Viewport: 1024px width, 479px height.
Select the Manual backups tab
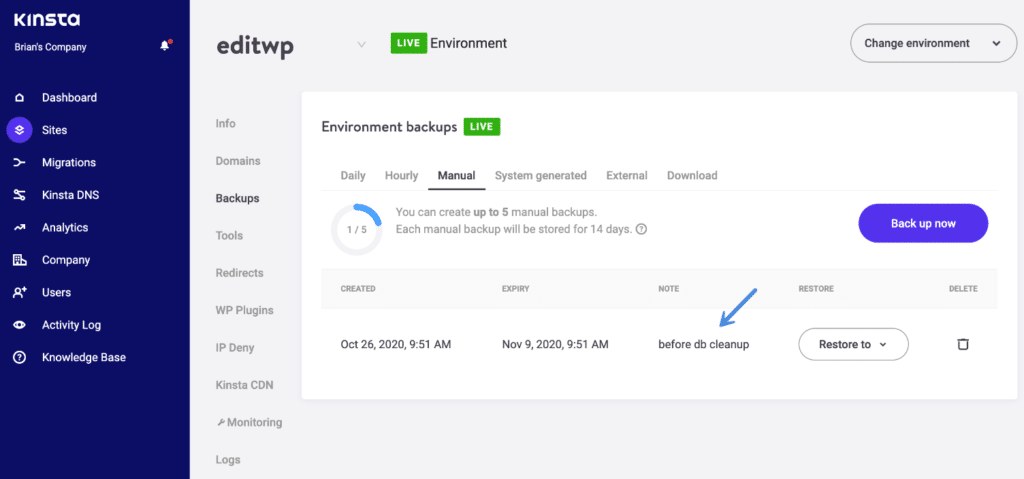click(x=456, y=176)
